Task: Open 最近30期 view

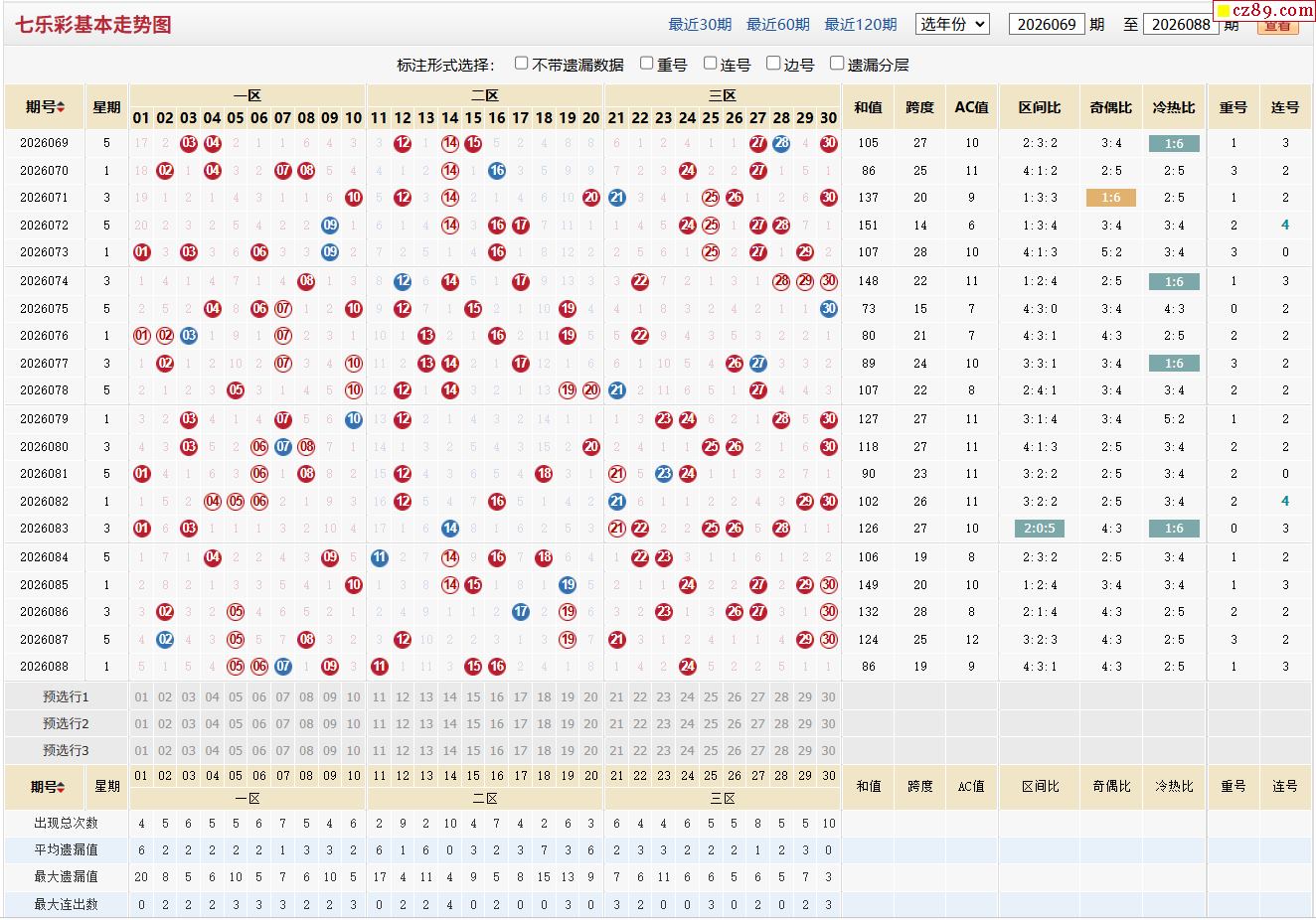Action: [700, 25]
